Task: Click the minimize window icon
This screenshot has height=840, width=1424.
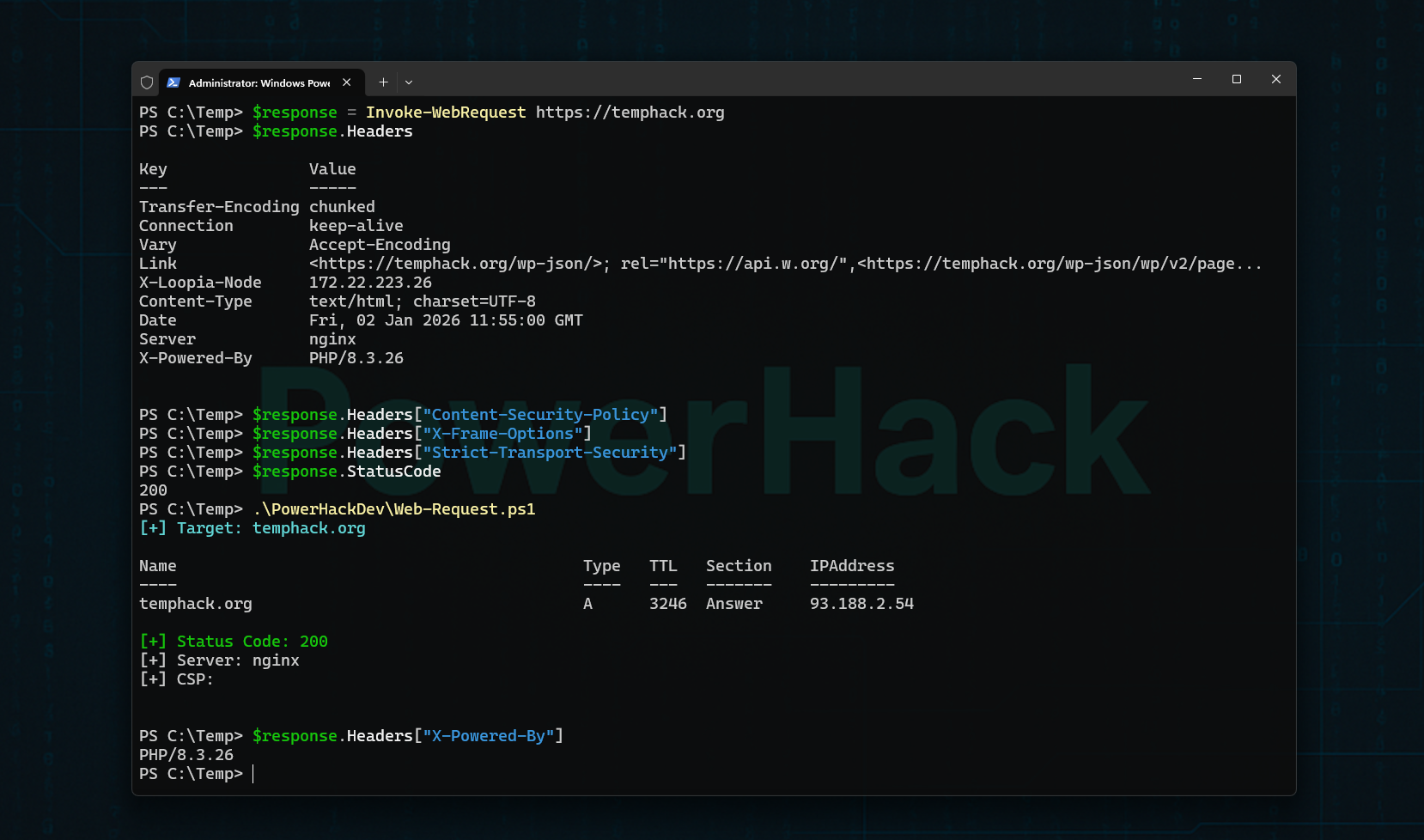Action: coord(1197,78)
